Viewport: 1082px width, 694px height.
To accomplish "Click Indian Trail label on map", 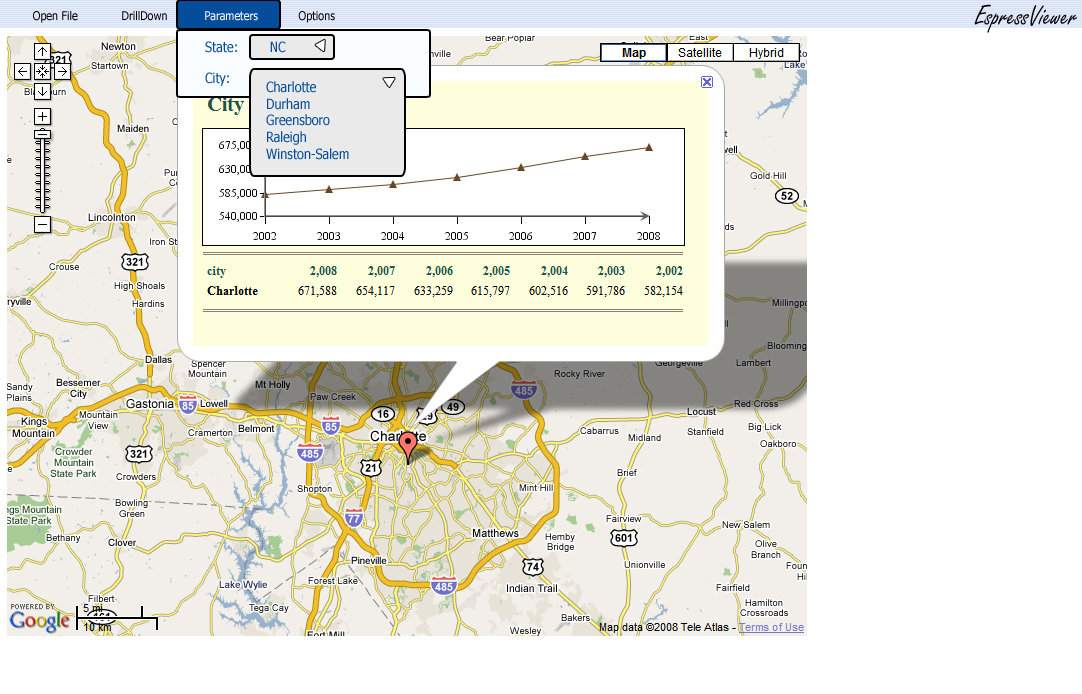I will [x=531, y=588].
